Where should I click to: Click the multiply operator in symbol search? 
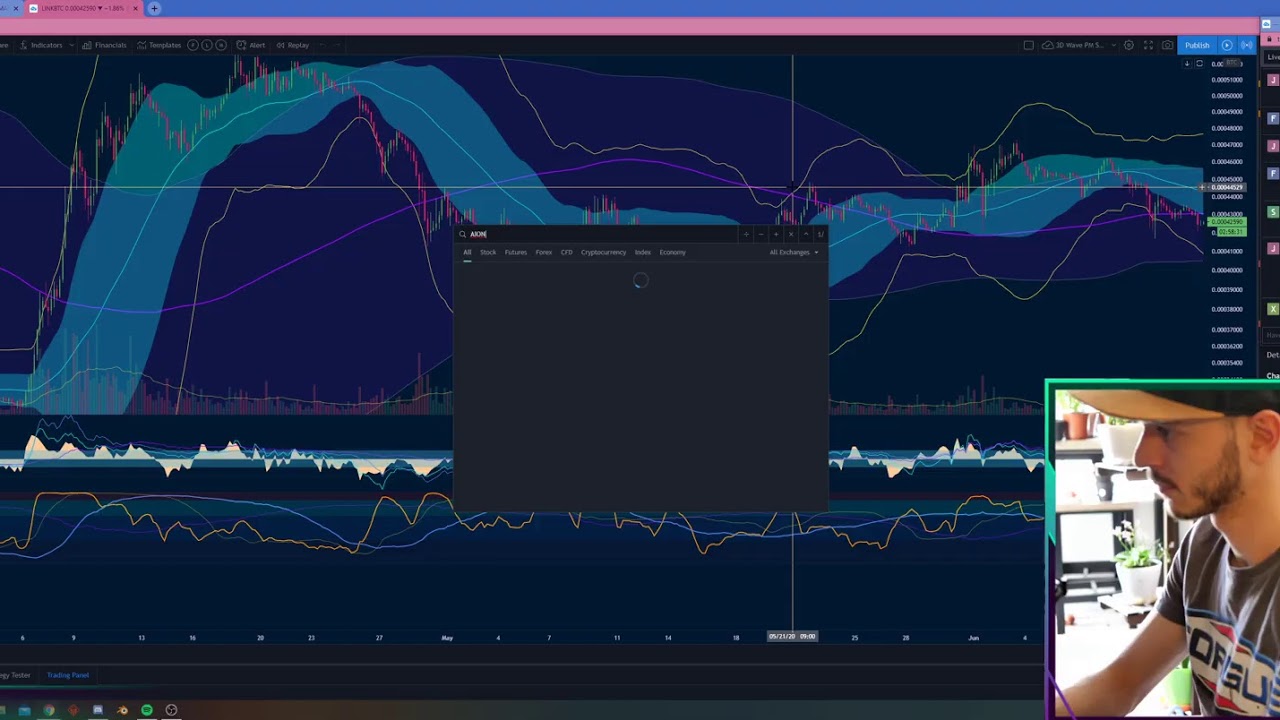(x=791, y=234)
